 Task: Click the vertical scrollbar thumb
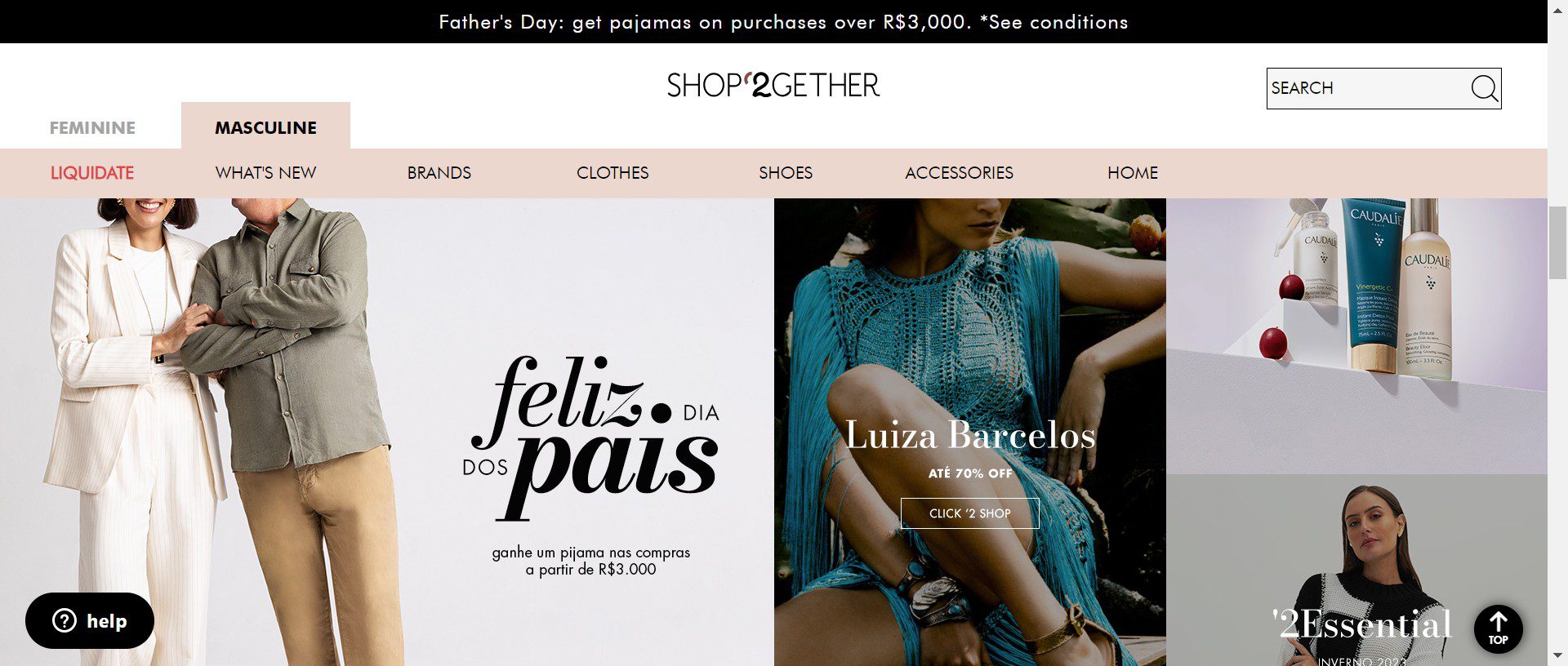click(1557, 242)
